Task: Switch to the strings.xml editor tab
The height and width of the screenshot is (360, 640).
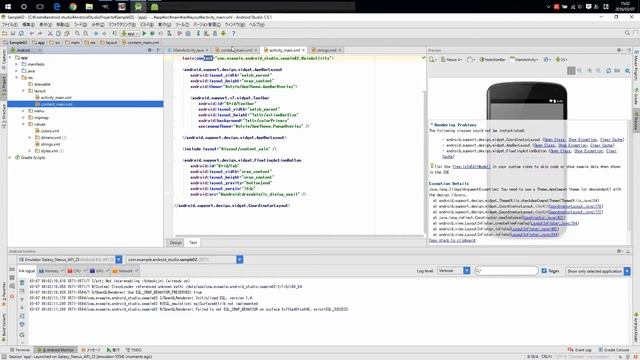Action: pos(327,50)
